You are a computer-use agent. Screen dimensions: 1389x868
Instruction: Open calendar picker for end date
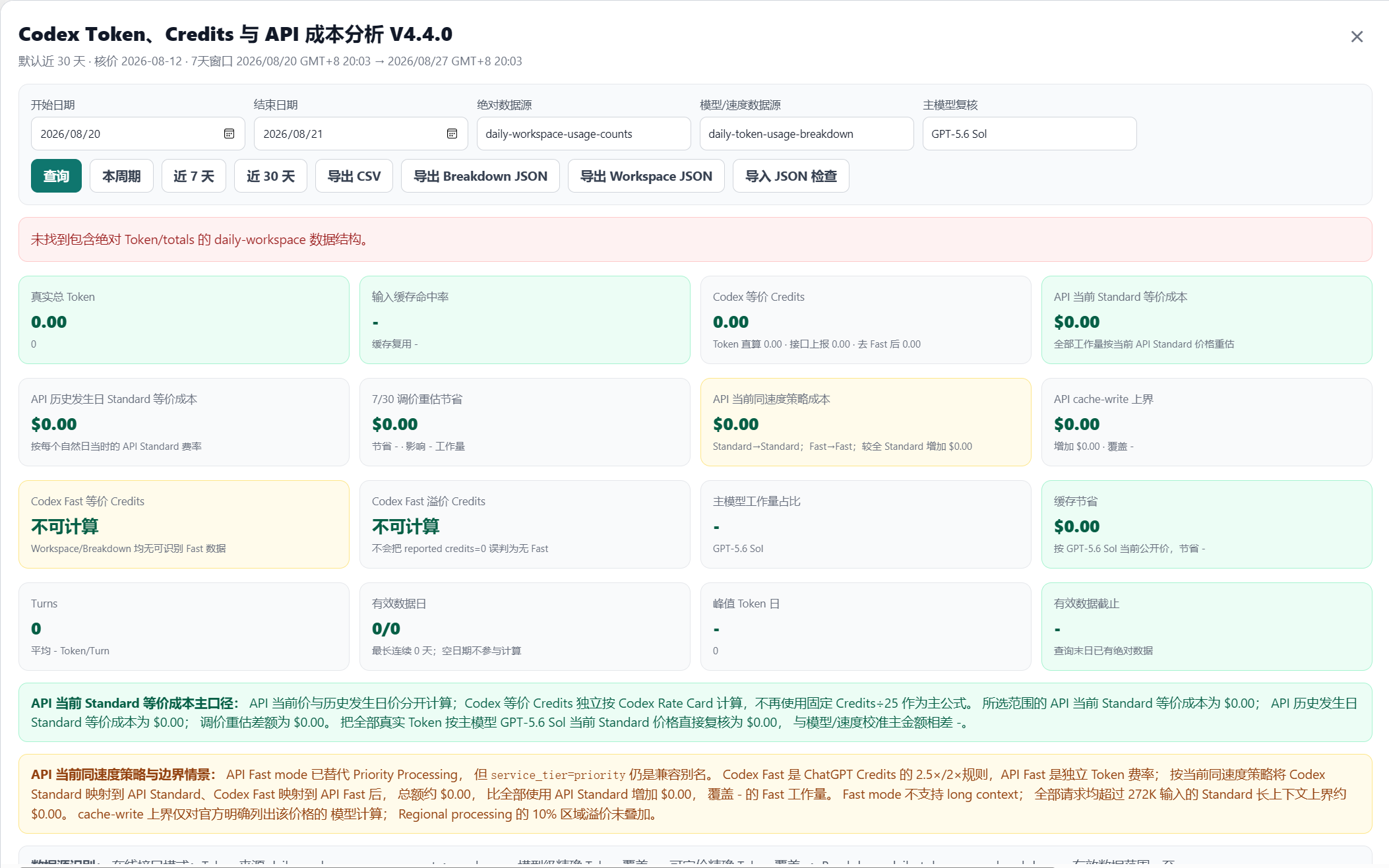pos(452,133)
